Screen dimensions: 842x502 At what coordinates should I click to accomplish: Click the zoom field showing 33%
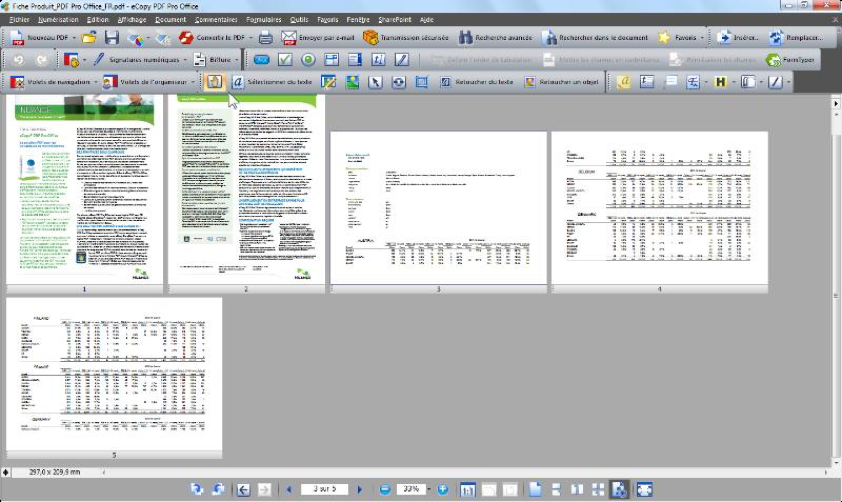coord(411,489)
